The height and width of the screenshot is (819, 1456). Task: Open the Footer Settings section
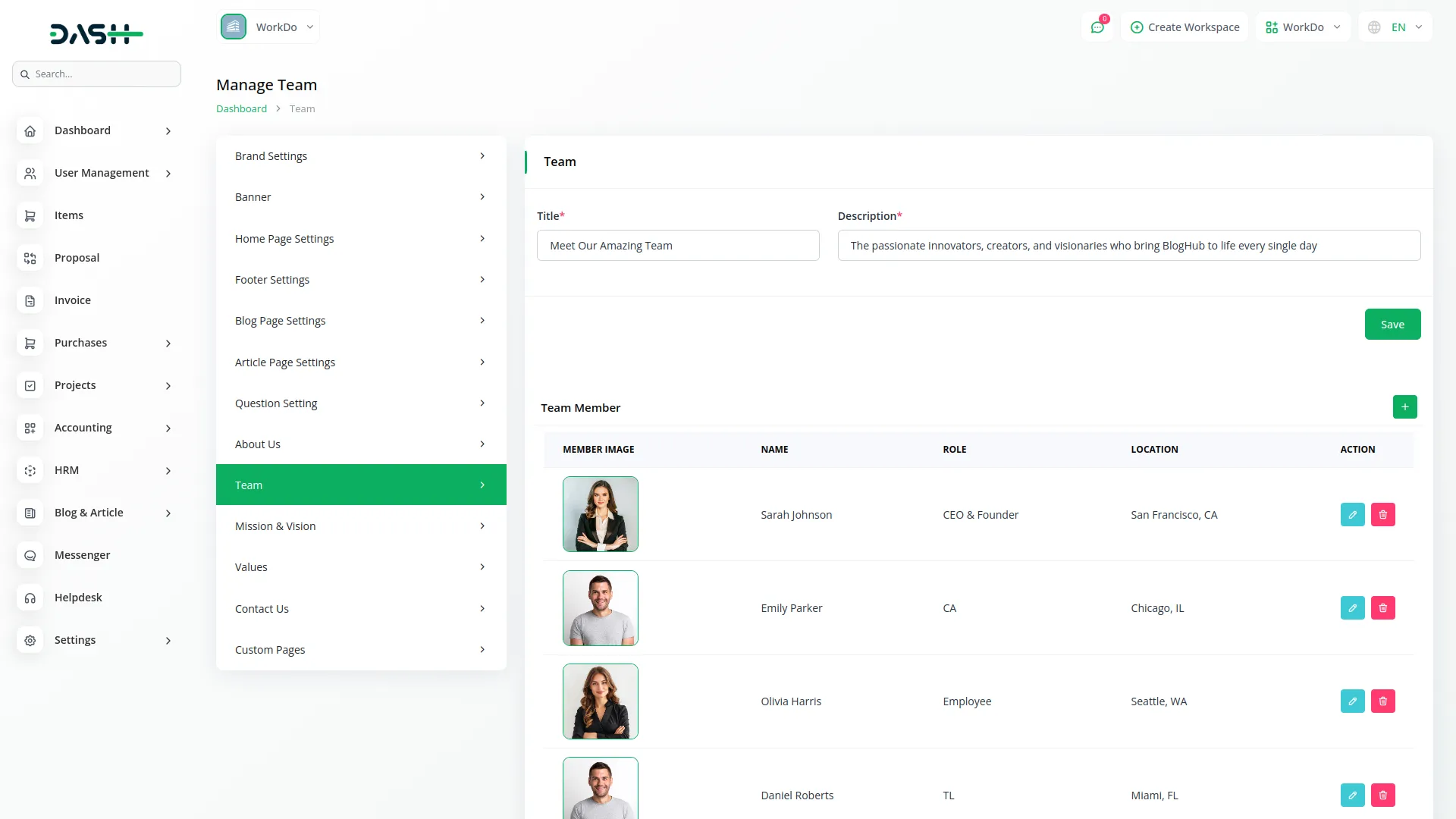pos(361,280)
